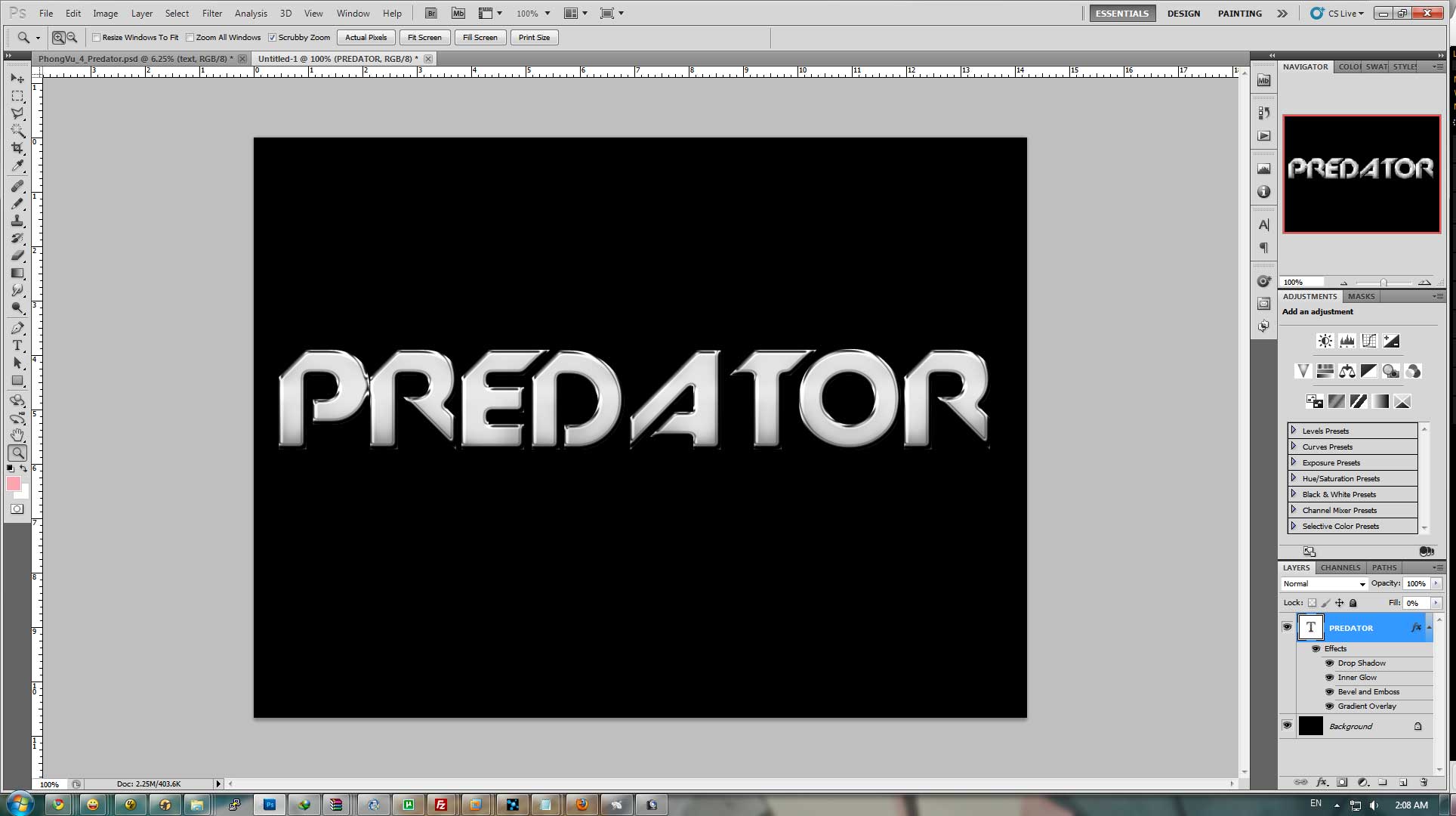Screen dimensions: 1456x816
Task: Click the Zoom In icon in options bar
Action: tap(59, 37)
